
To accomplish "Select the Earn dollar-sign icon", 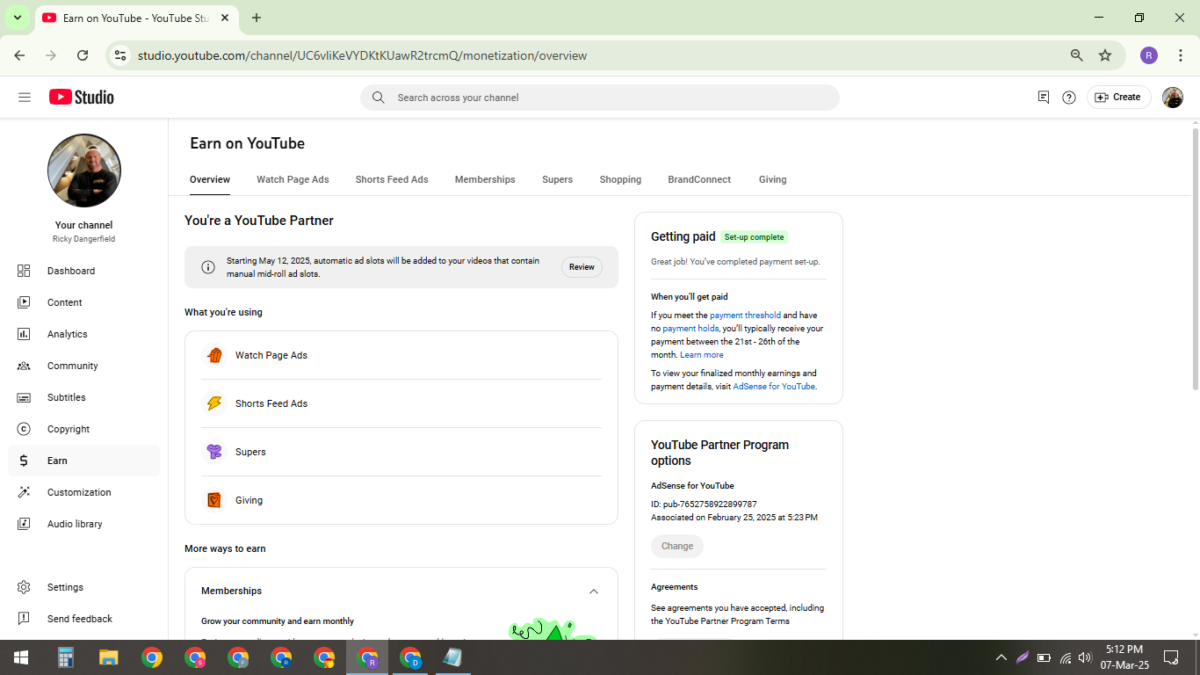I will 24,461.
